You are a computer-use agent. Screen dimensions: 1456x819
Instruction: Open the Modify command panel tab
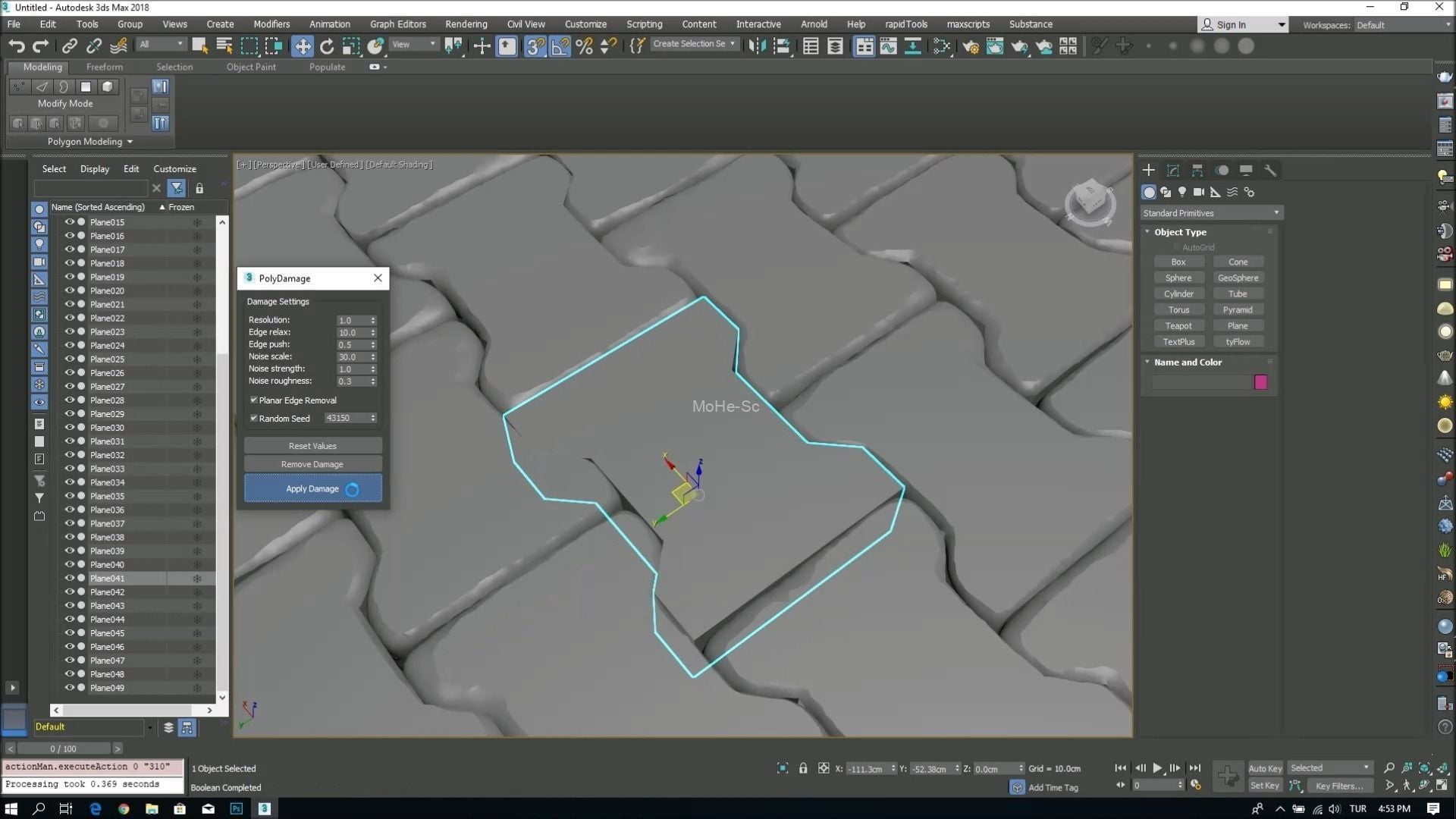tap(1172, 171)
